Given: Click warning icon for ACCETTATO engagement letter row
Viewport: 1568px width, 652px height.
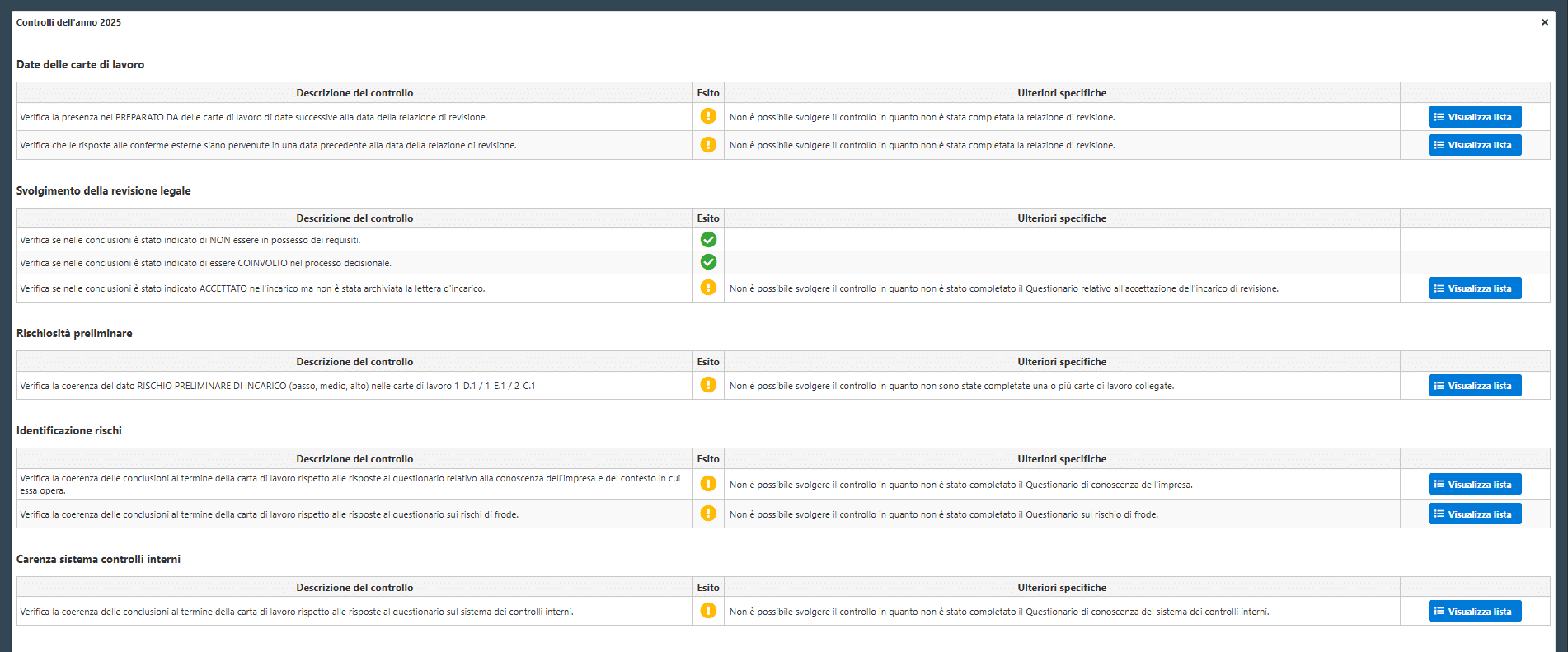Looking at the screenshot, I should coord(707,288).
